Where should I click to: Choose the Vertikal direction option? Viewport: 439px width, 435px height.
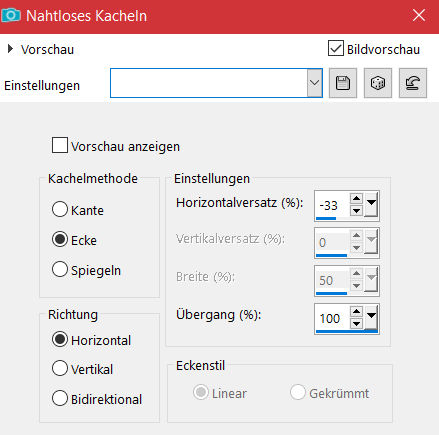click(60, 368)
